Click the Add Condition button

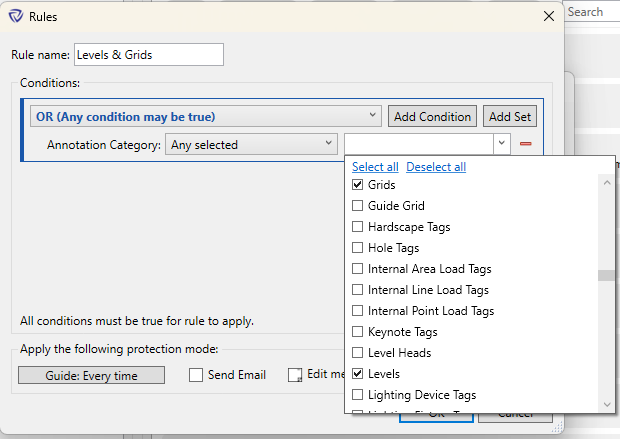pos(432,116)
